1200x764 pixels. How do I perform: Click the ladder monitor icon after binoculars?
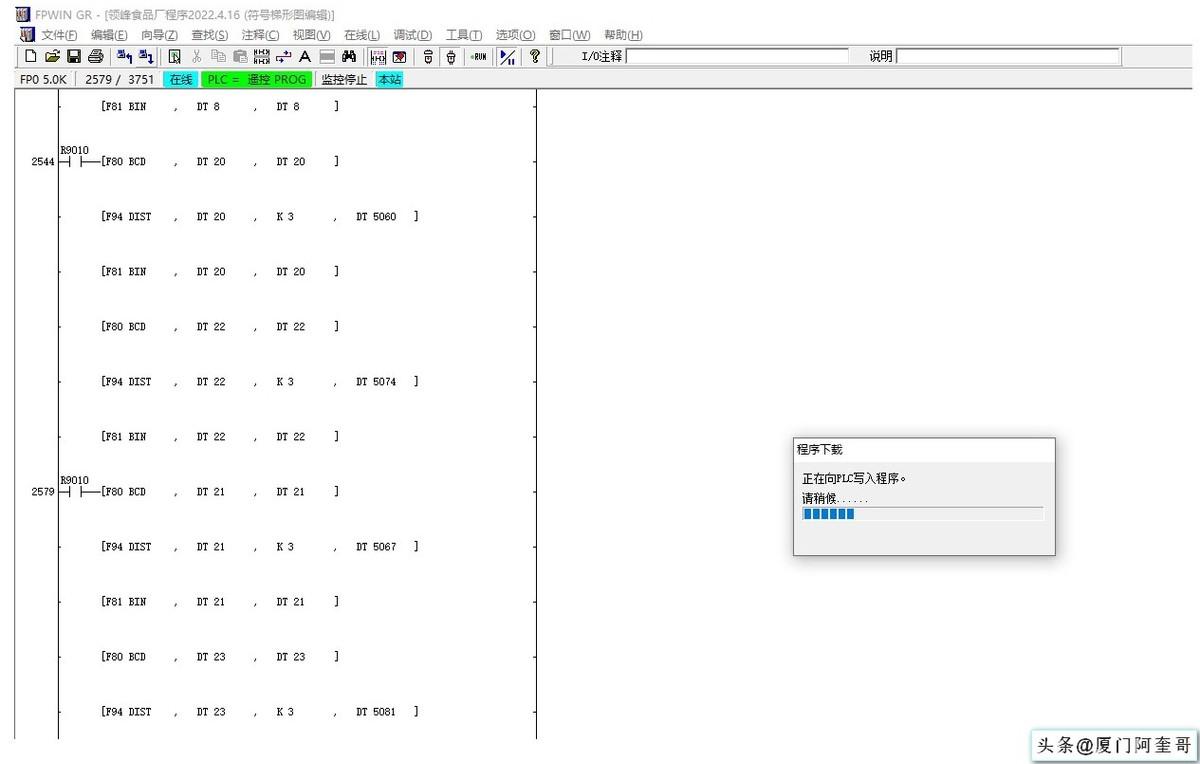coord(378,57)
